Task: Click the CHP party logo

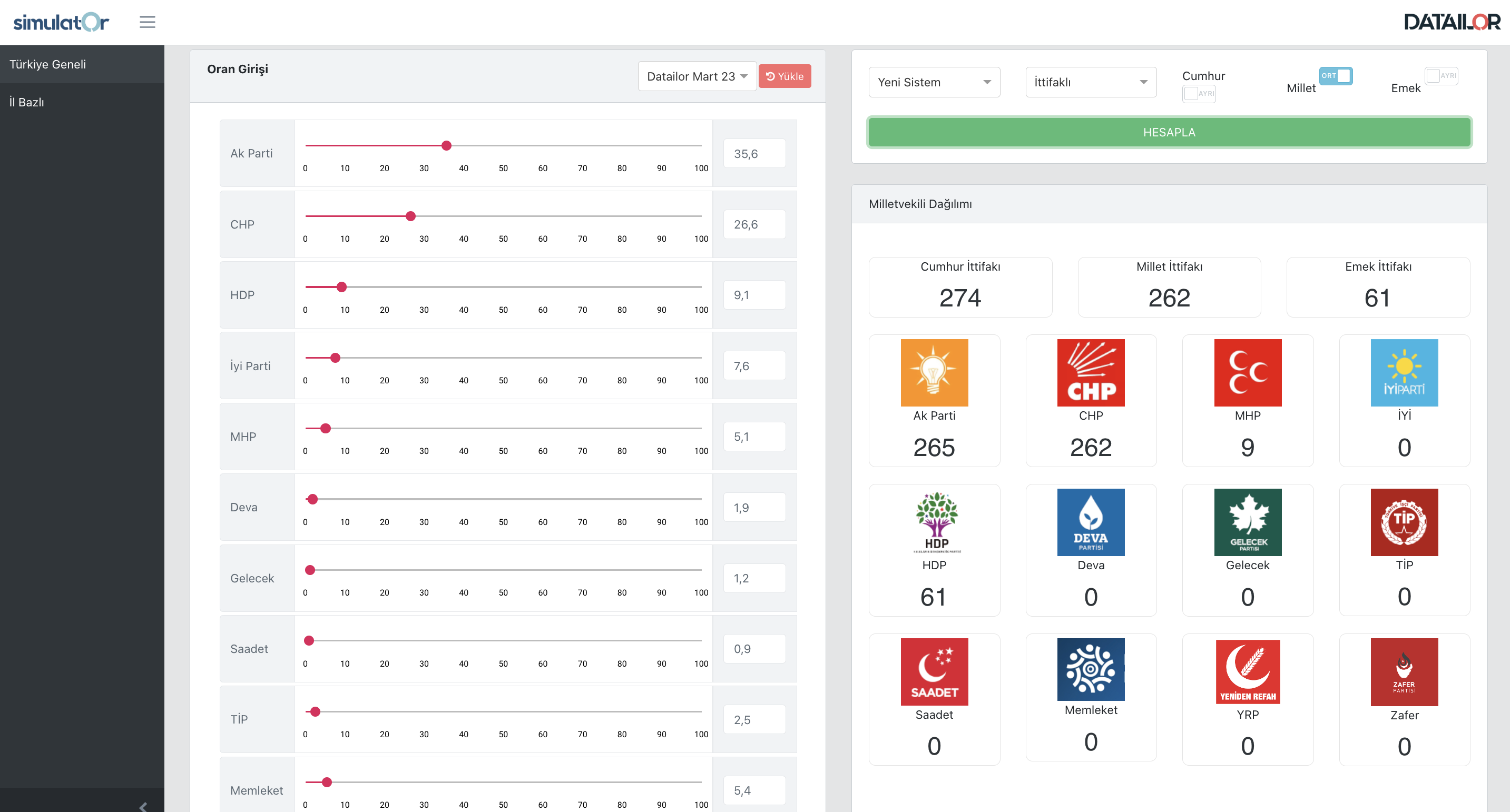Action: [x=1090, y=373]
